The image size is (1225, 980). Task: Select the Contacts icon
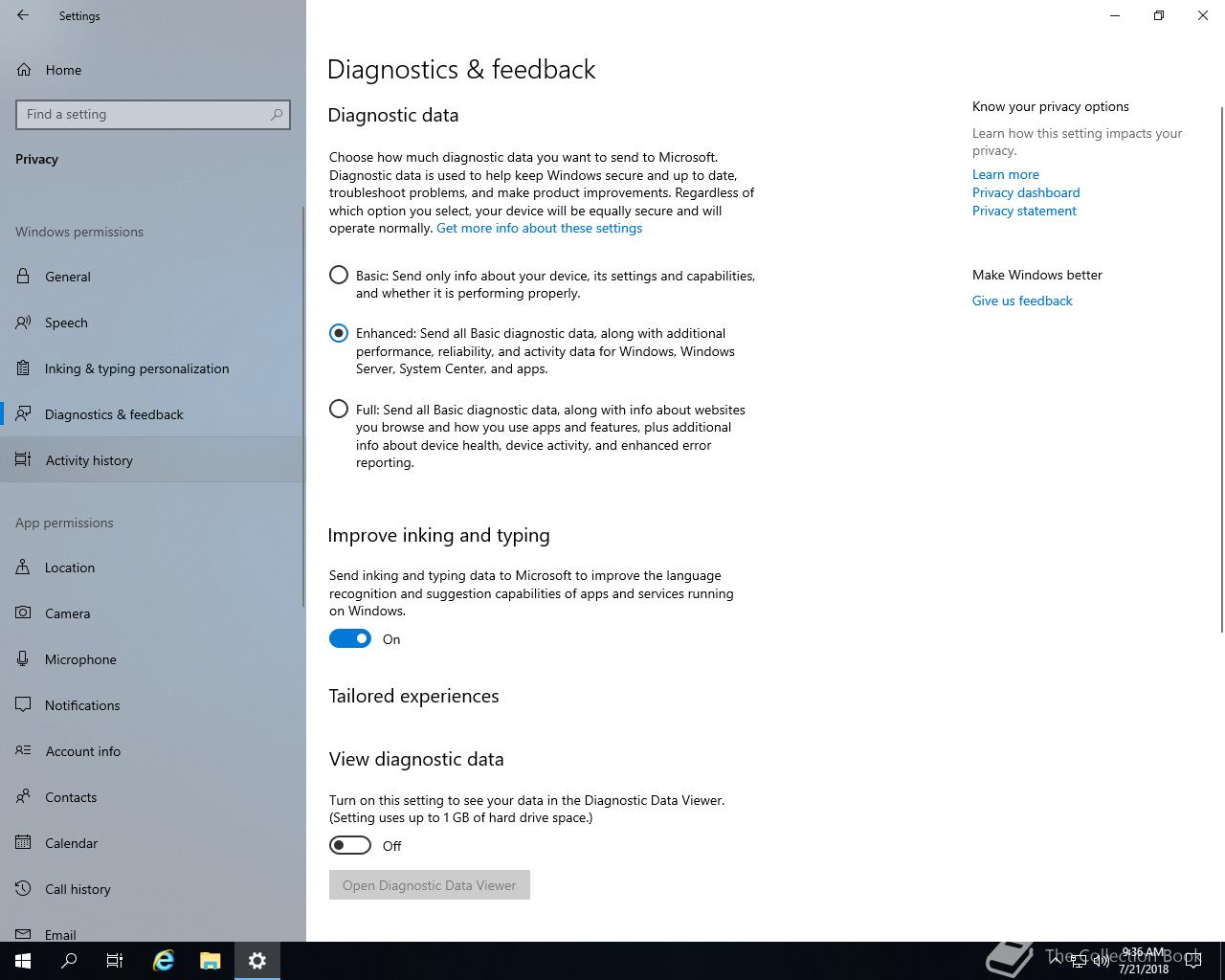pyautogui.click(x=24, y=797)
